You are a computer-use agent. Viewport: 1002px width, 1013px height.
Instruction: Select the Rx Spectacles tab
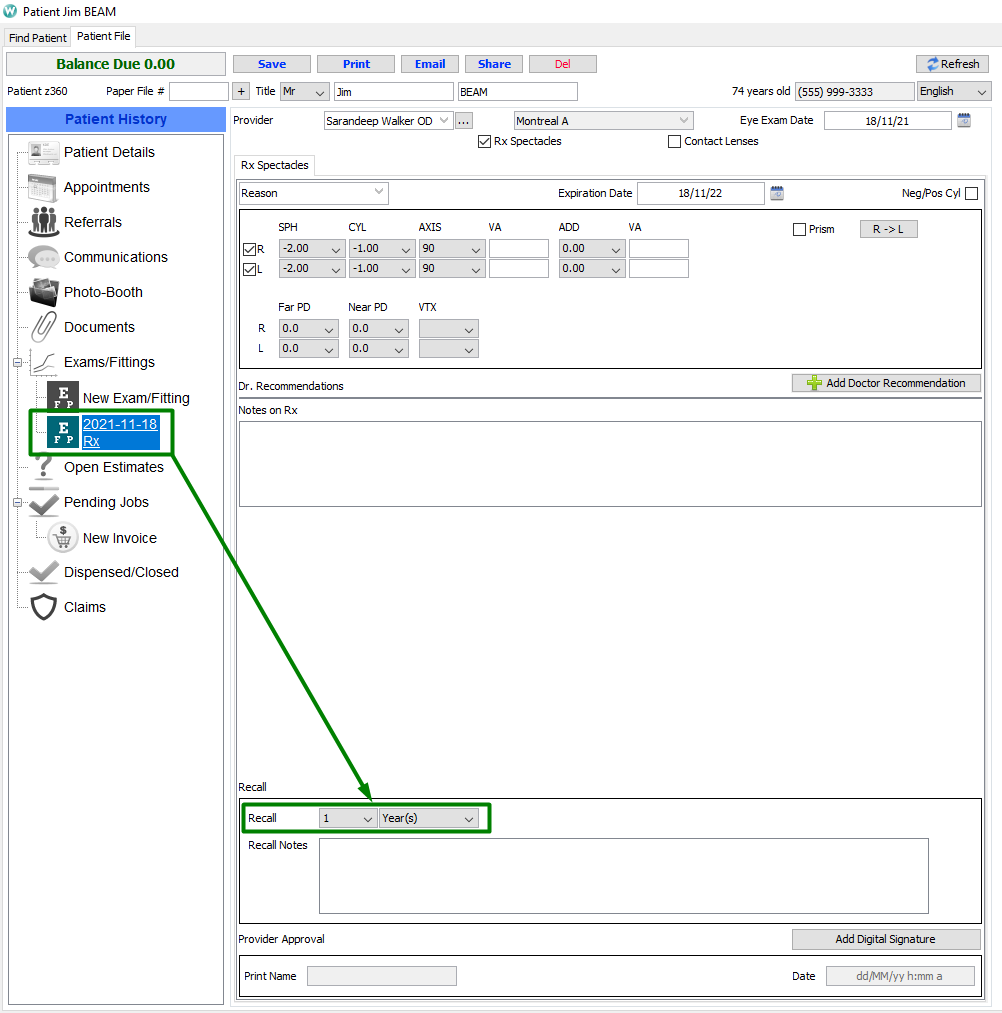coord(275,165)
